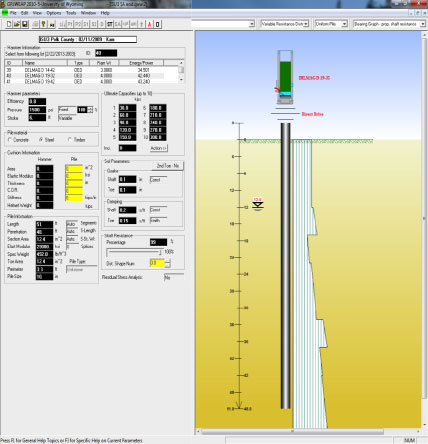Click the pressure percent stepper arrows
This screenshot has height=444, width=428.
(90, 110)
